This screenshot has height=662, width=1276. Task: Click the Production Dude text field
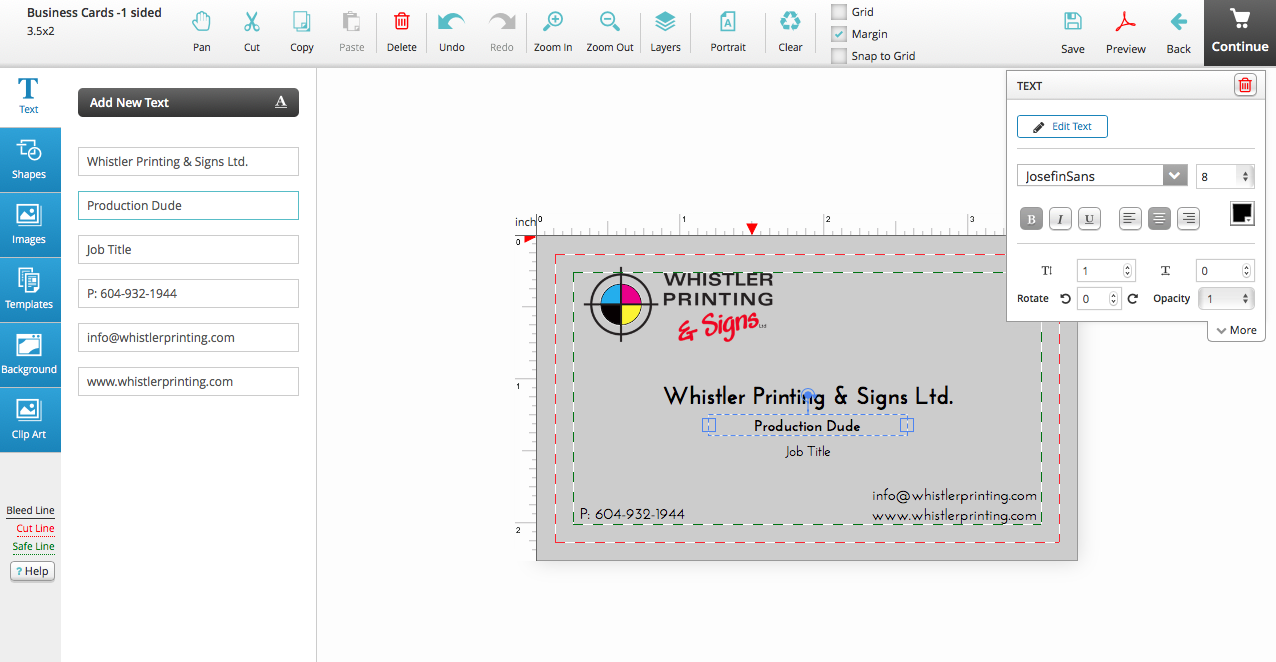pyautogui.click(x=188, y=205)
